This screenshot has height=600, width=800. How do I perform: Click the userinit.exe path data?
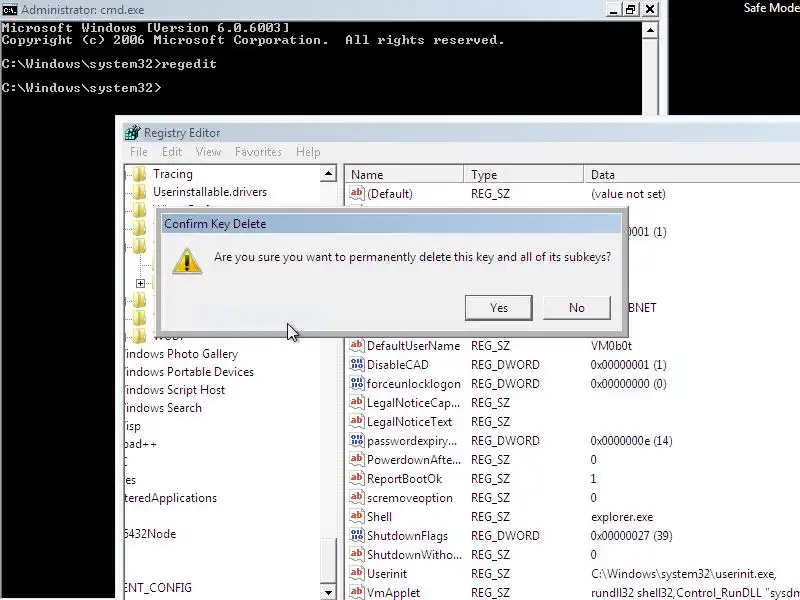click(684, 573)
